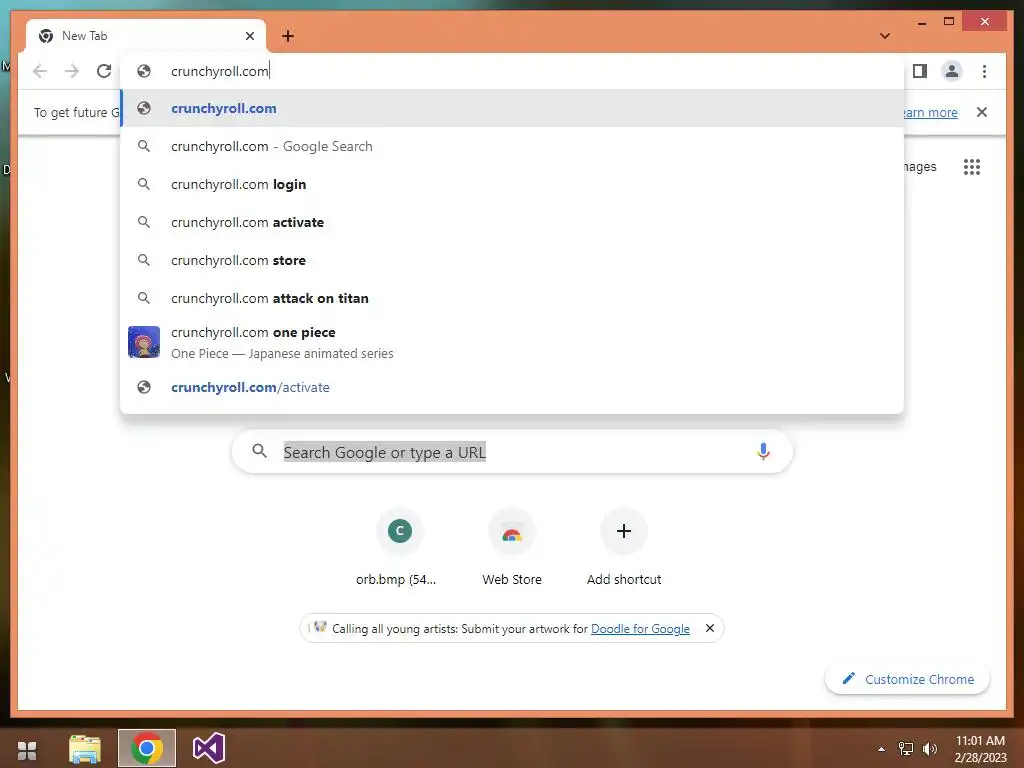
Task: Select the 'crunchyroll.com one piece' suggestion
Action: point(512,342)
